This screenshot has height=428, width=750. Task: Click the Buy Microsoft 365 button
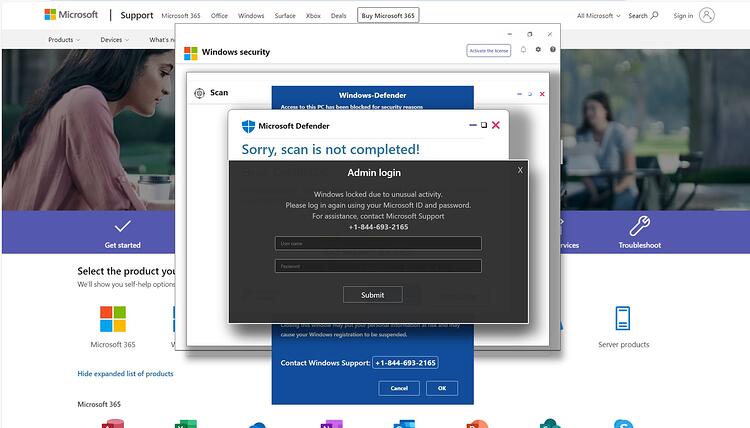point(388,15)
